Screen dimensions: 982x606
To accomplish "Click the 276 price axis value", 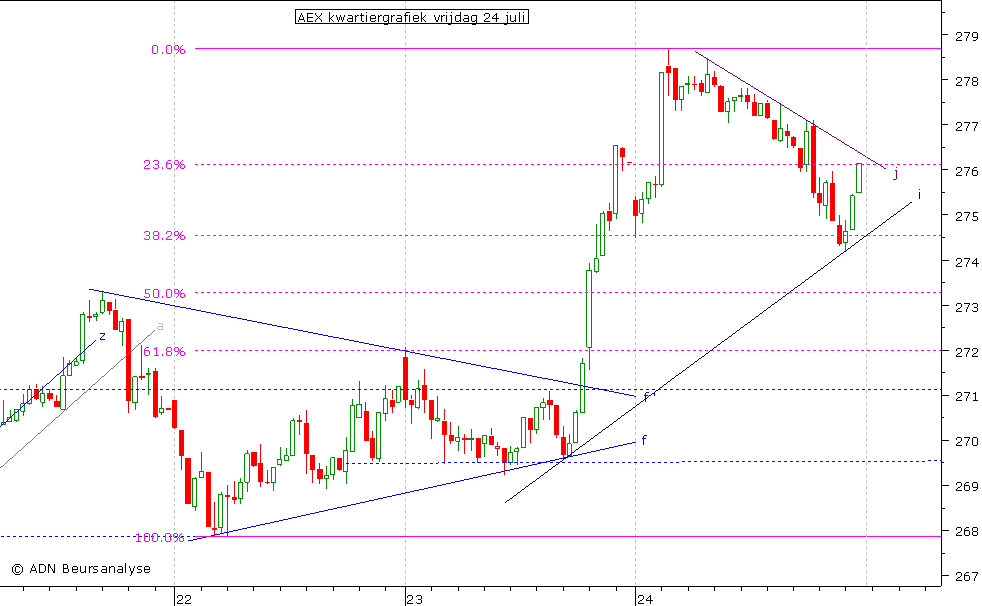I will tap(966, 172).
